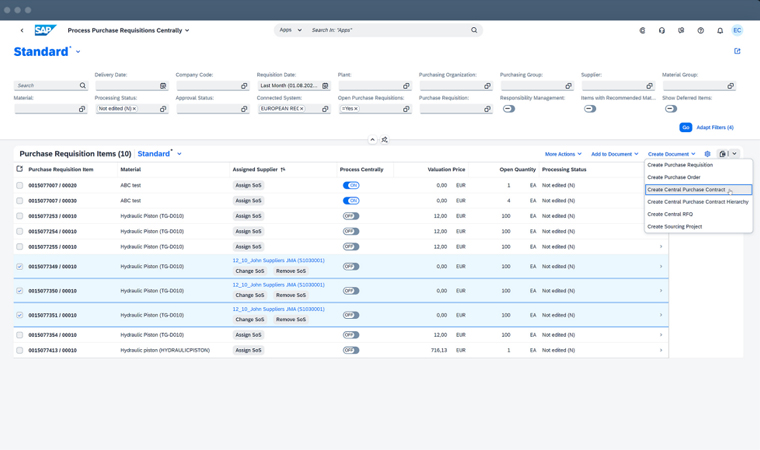Uncheck row 0015077349 / 00010

[20, 267]
